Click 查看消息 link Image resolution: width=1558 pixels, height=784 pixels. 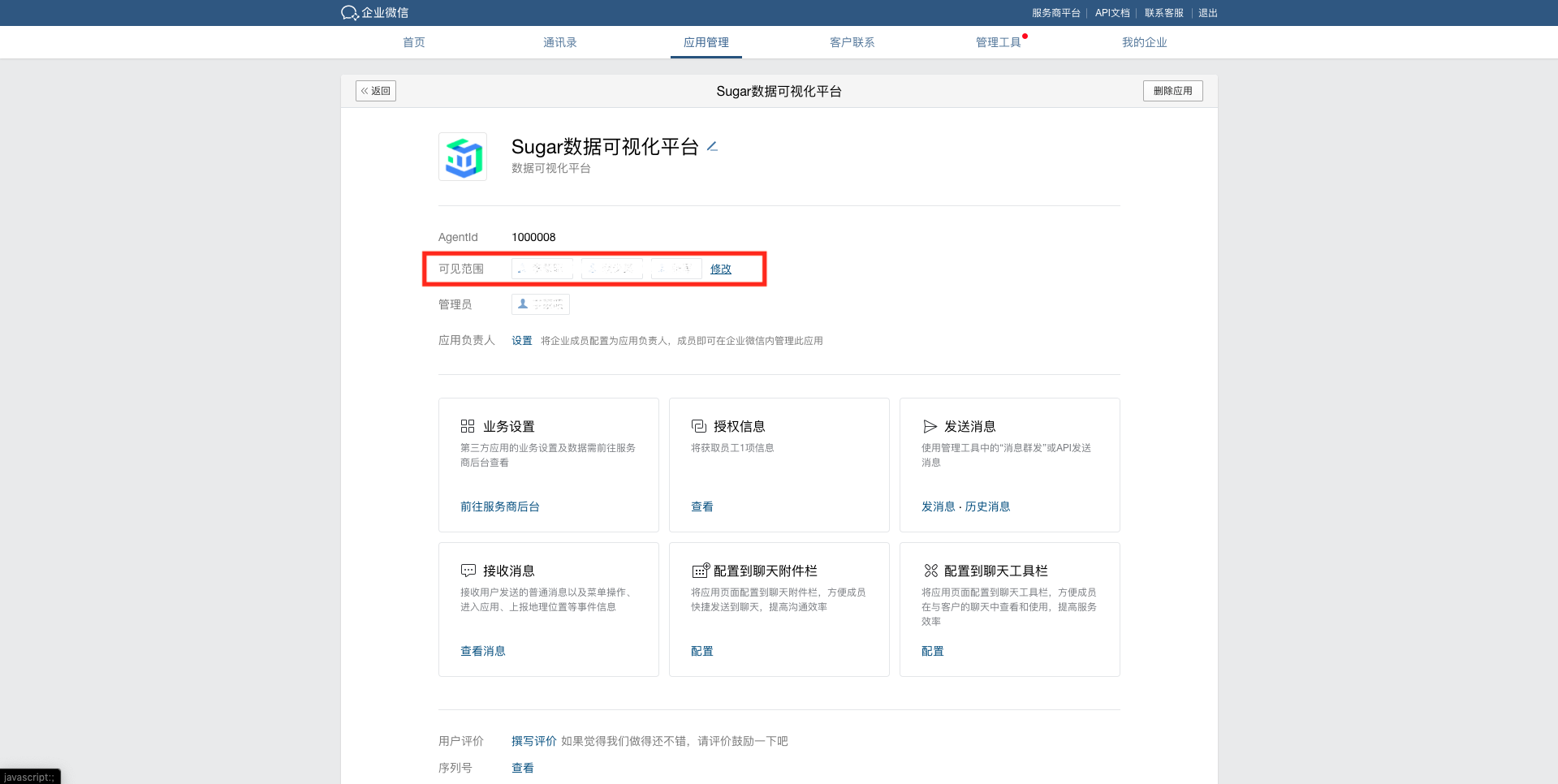[483, 651]
